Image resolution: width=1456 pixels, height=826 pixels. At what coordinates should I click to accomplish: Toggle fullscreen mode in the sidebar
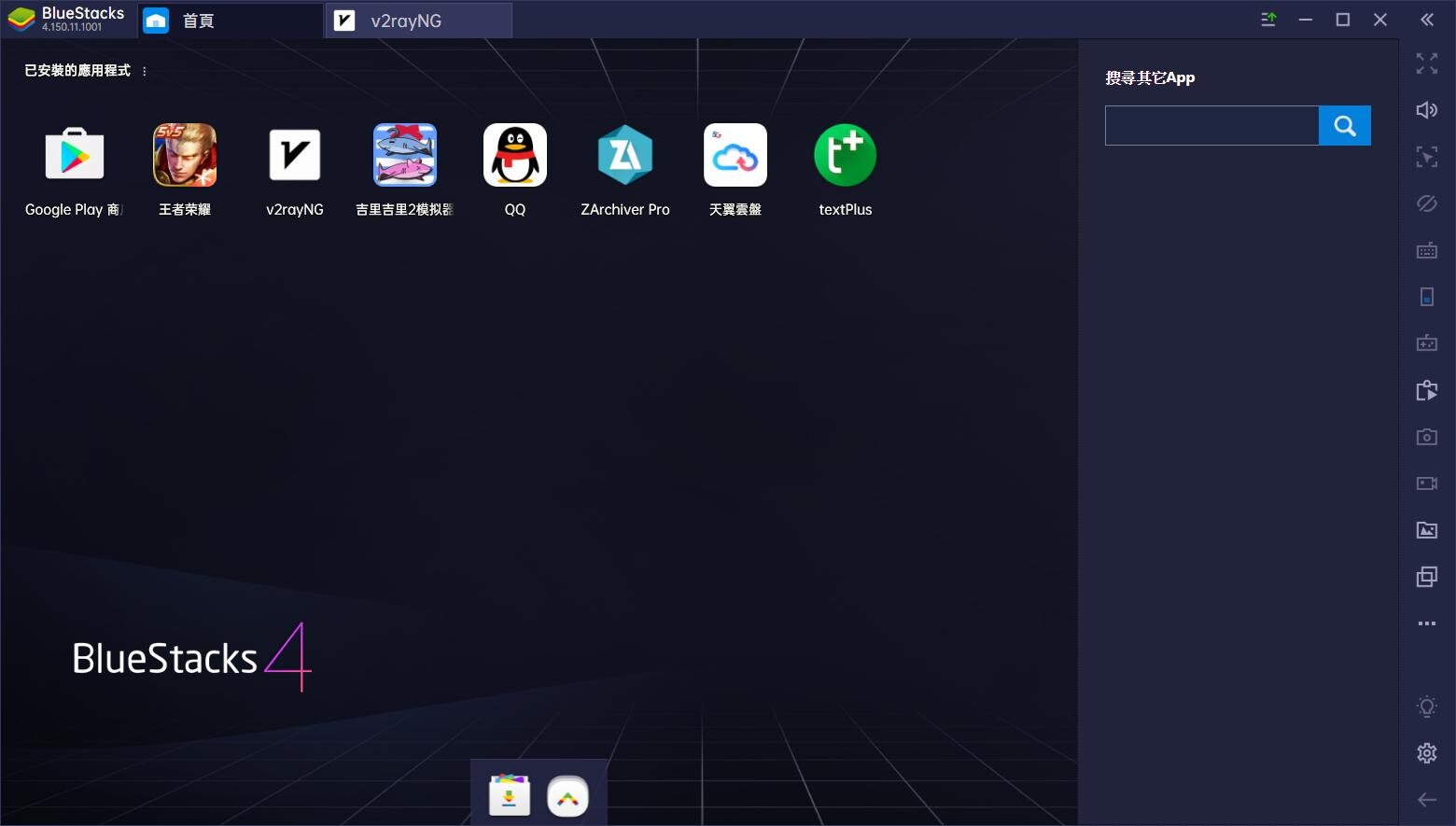click(x=1427, y=63)
